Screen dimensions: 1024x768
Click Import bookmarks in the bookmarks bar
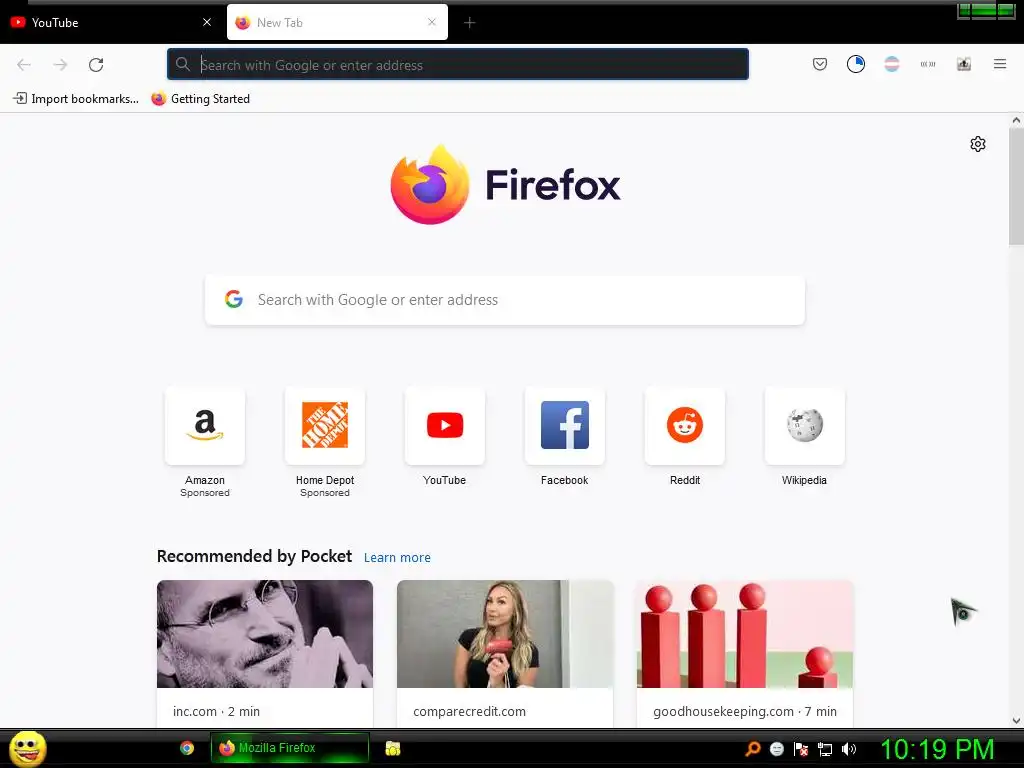76,99
